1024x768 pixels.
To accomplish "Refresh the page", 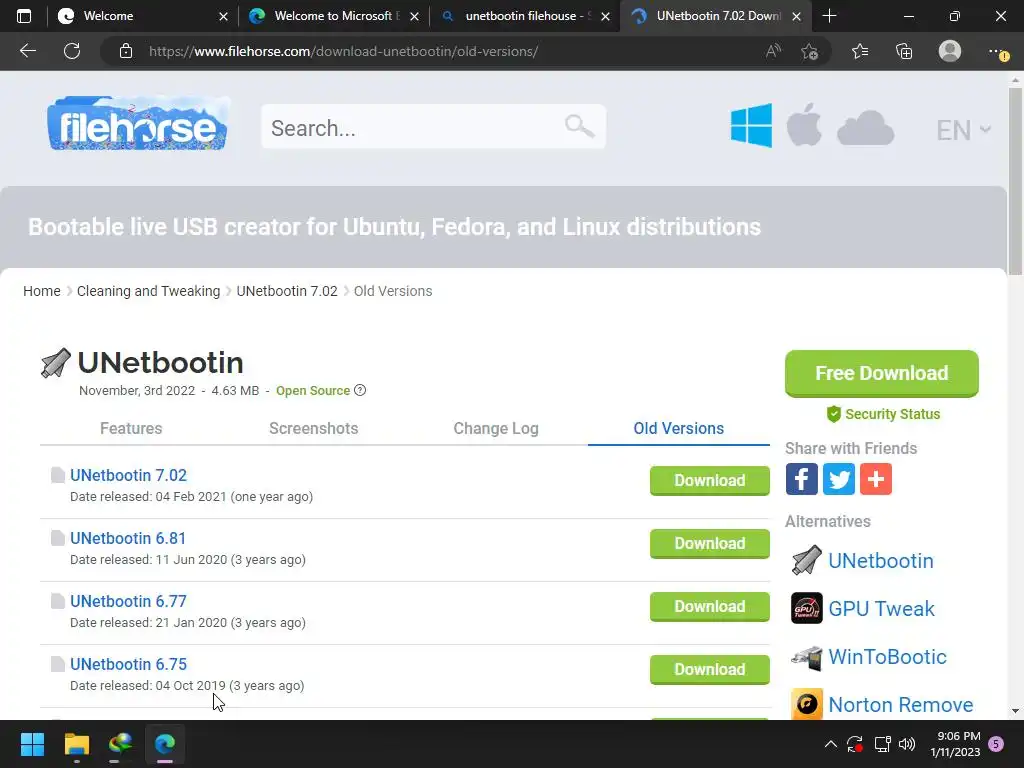I will click(72, 51).
